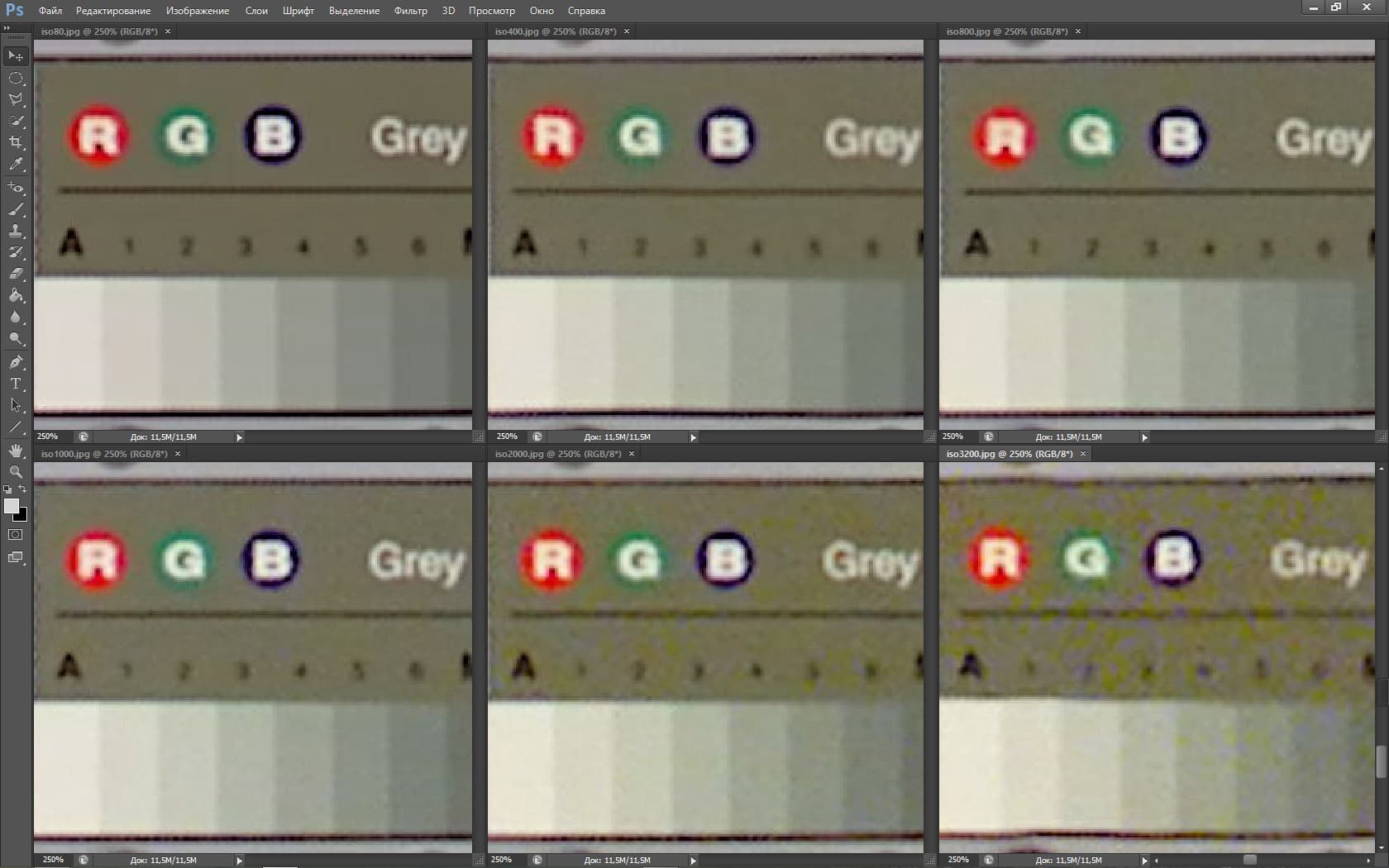Viewport: 1389px width, 868px height.
Task: Select the Line tool
Action: (x=16, y=427)
